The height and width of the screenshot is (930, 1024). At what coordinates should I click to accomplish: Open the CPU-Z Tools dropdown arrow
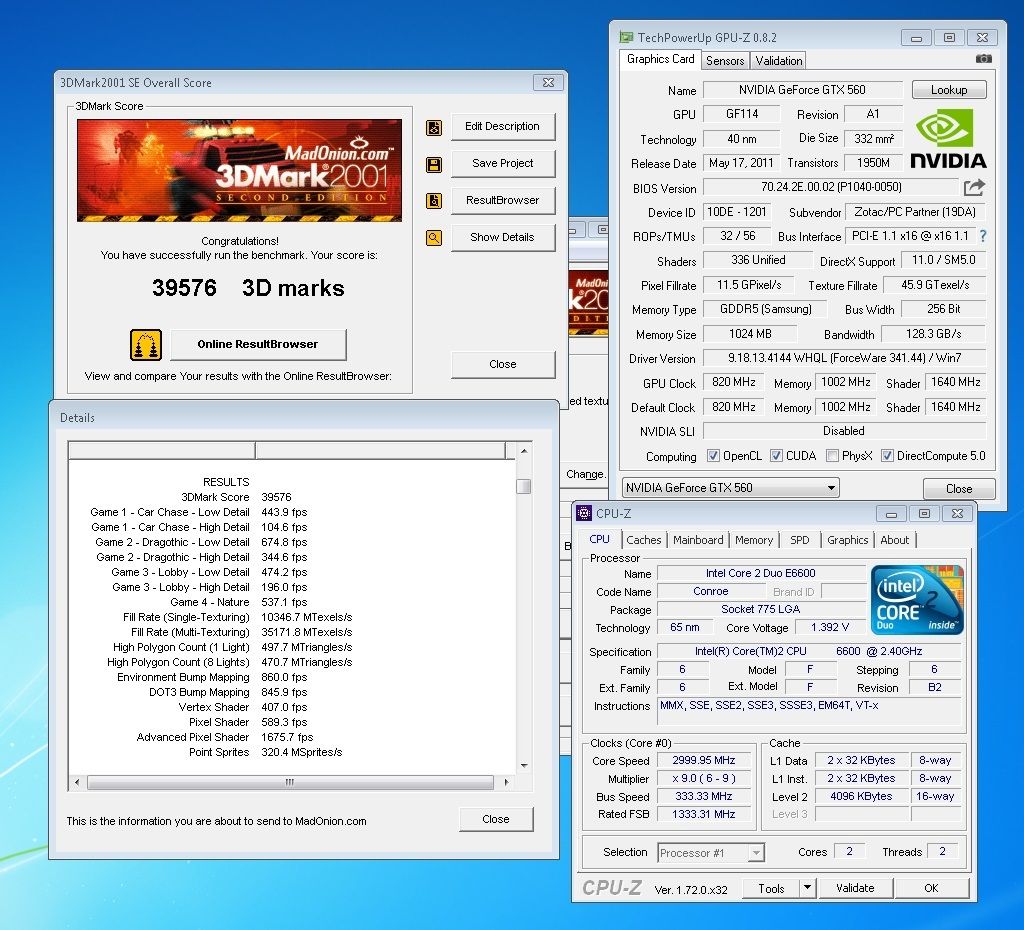point(807,888)
